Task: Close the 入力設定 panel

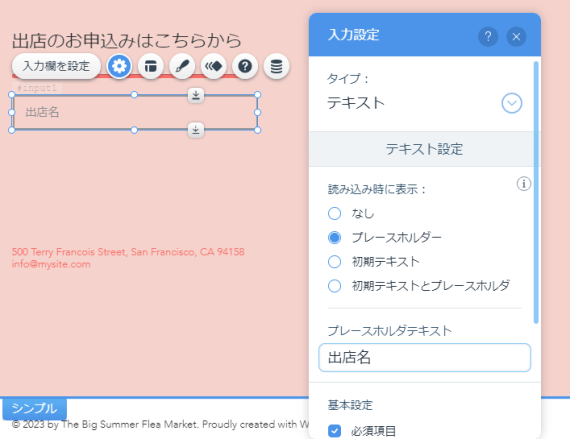Action: (x=516, y=36)
